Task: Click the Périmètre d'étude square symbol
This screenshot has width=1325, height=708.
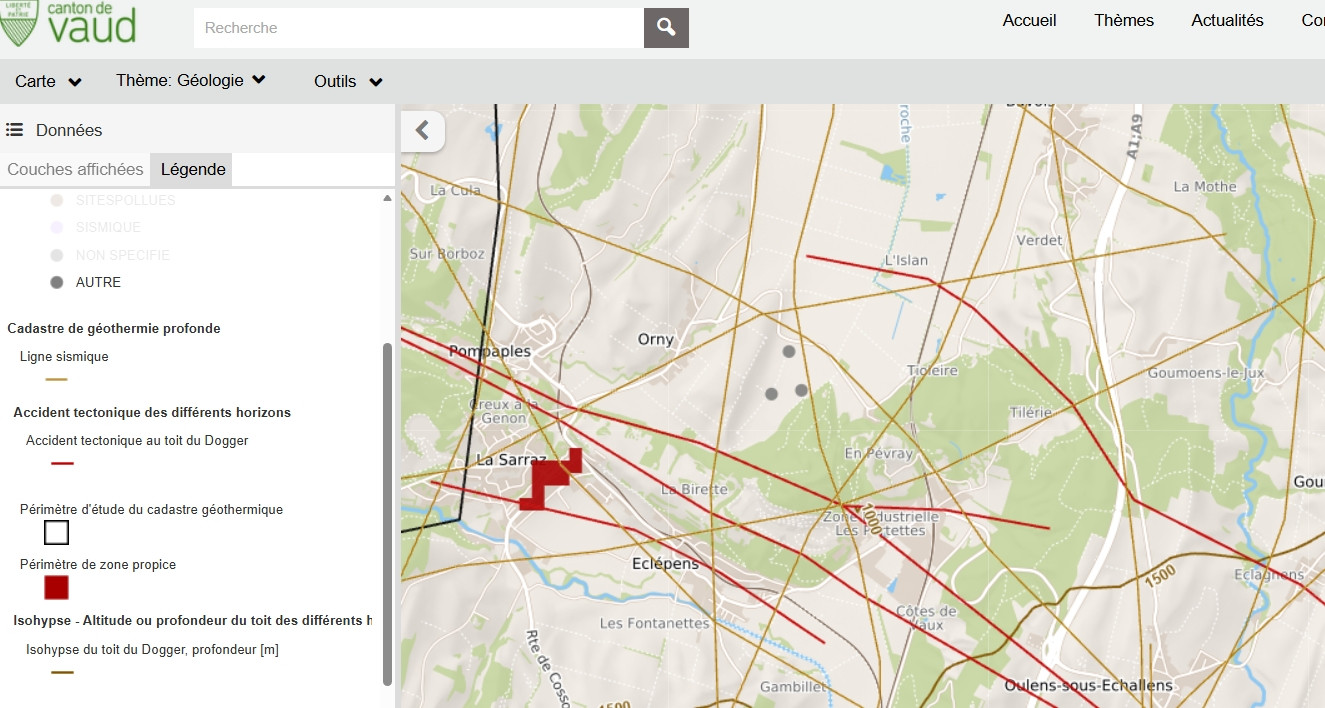Action: pyautogui.click(x=57, y=532)
